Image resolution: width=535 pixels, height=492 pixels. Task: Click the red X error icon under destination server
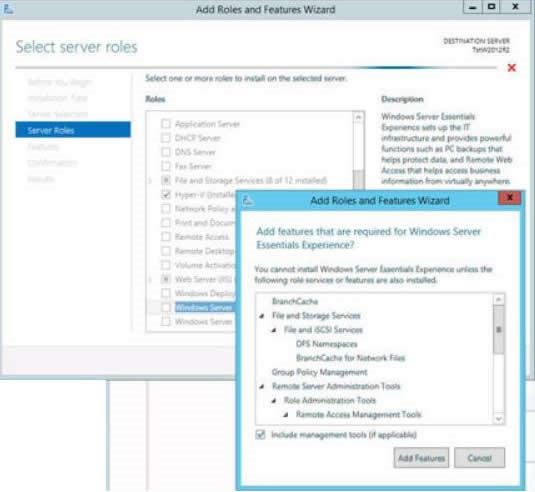click(511, 68)
